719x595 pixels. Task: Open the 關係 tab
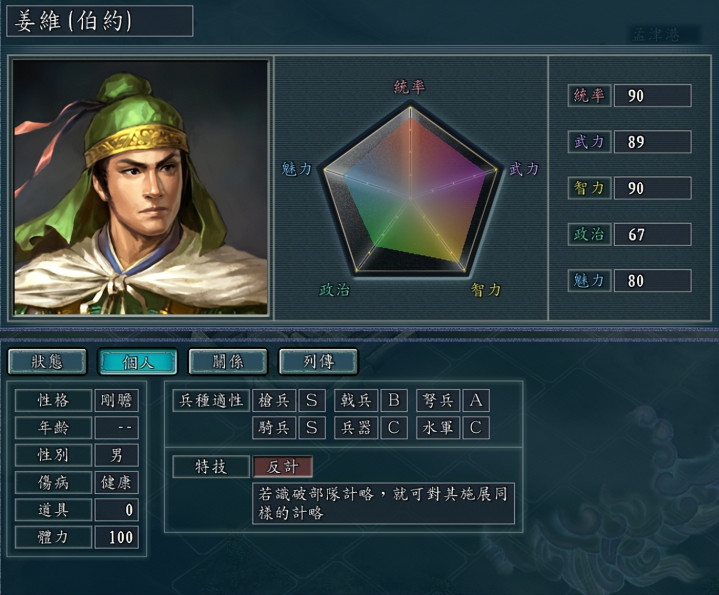(227, 361)
